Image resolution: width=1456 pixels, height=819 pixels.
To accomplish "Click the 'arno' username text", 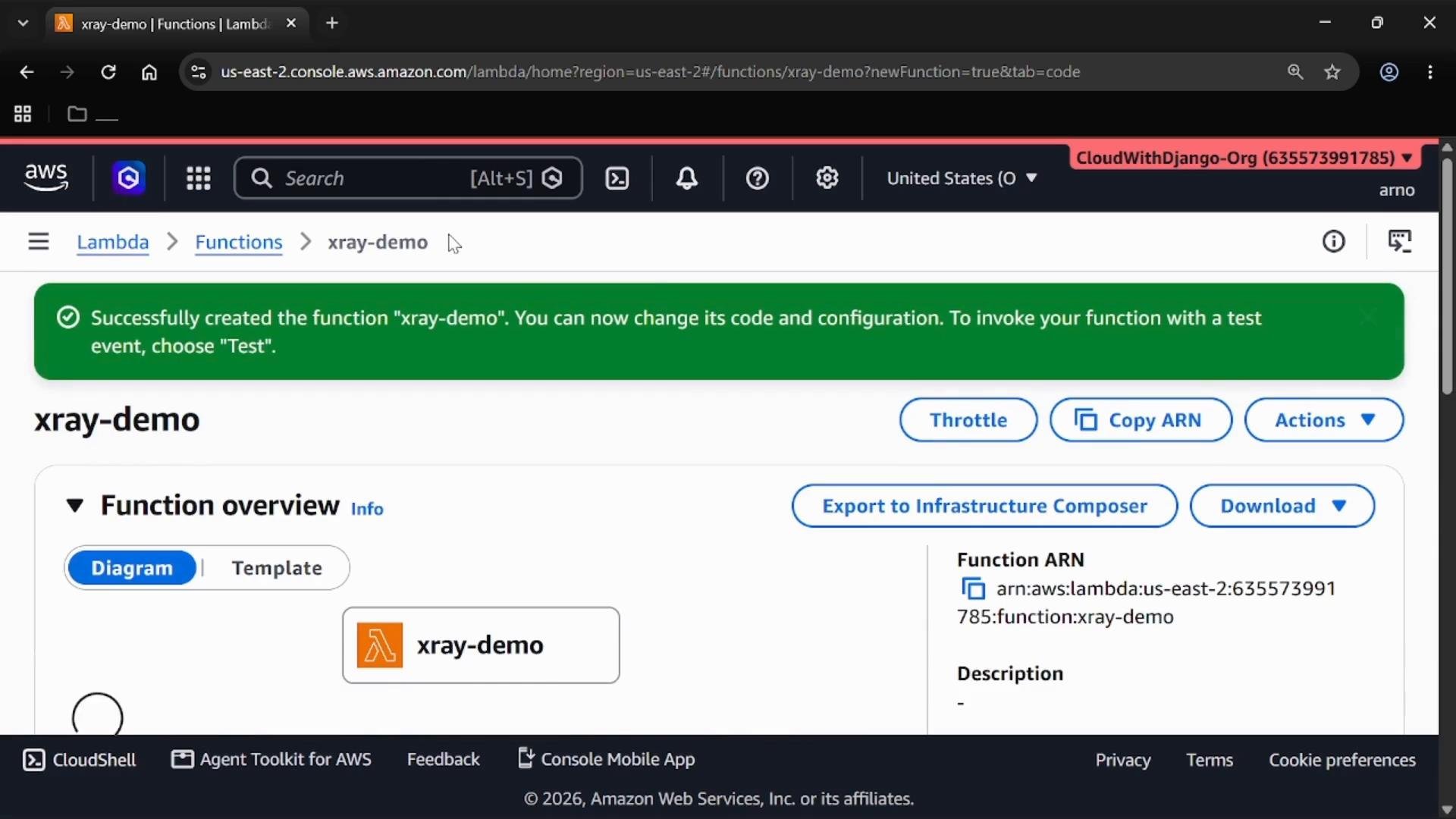I will point(1397,190).
